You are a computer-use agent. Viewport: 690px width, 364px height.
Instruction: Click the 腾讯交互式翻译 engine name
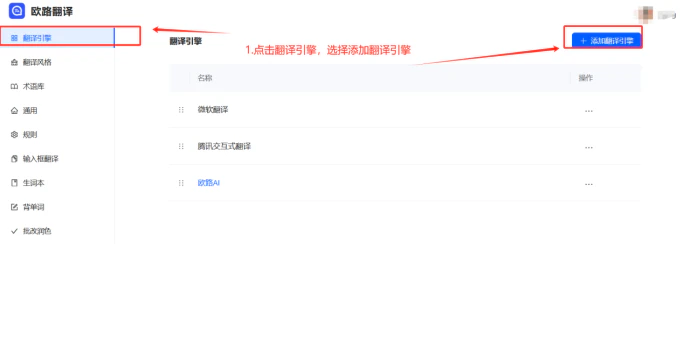pos(224,146)
